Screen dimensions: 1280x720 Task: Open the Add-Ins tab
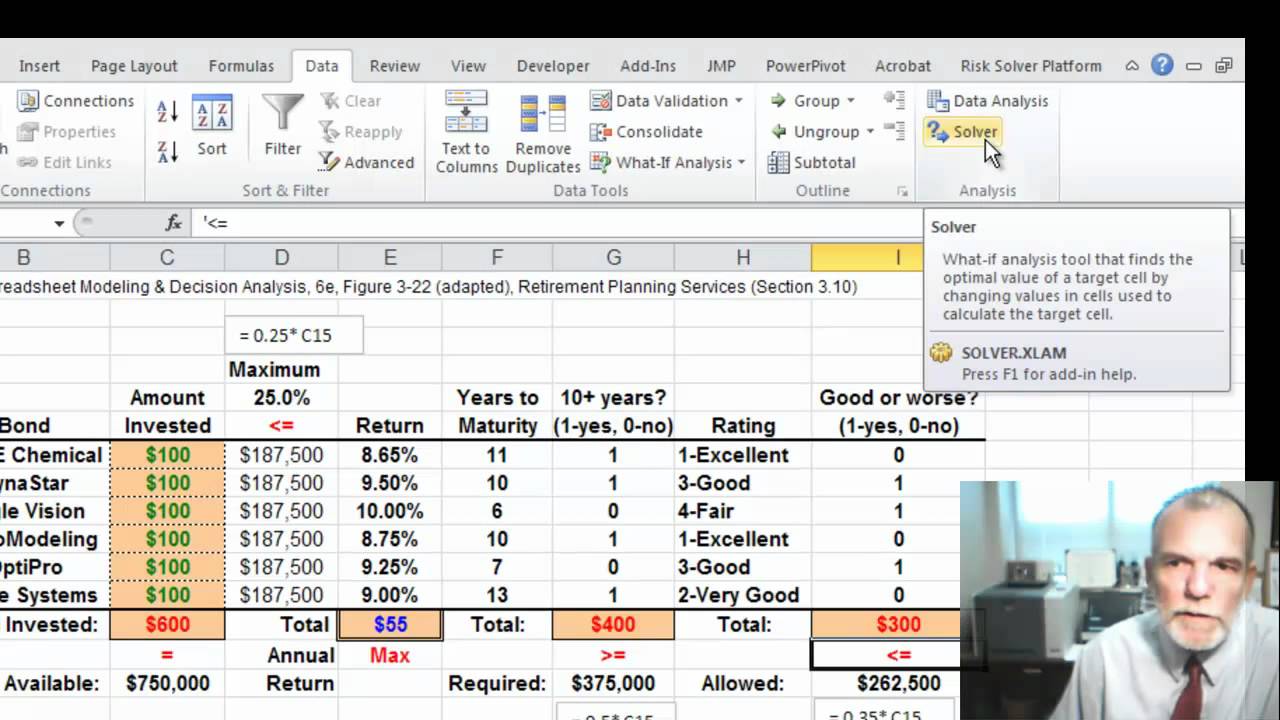(648, 65)
